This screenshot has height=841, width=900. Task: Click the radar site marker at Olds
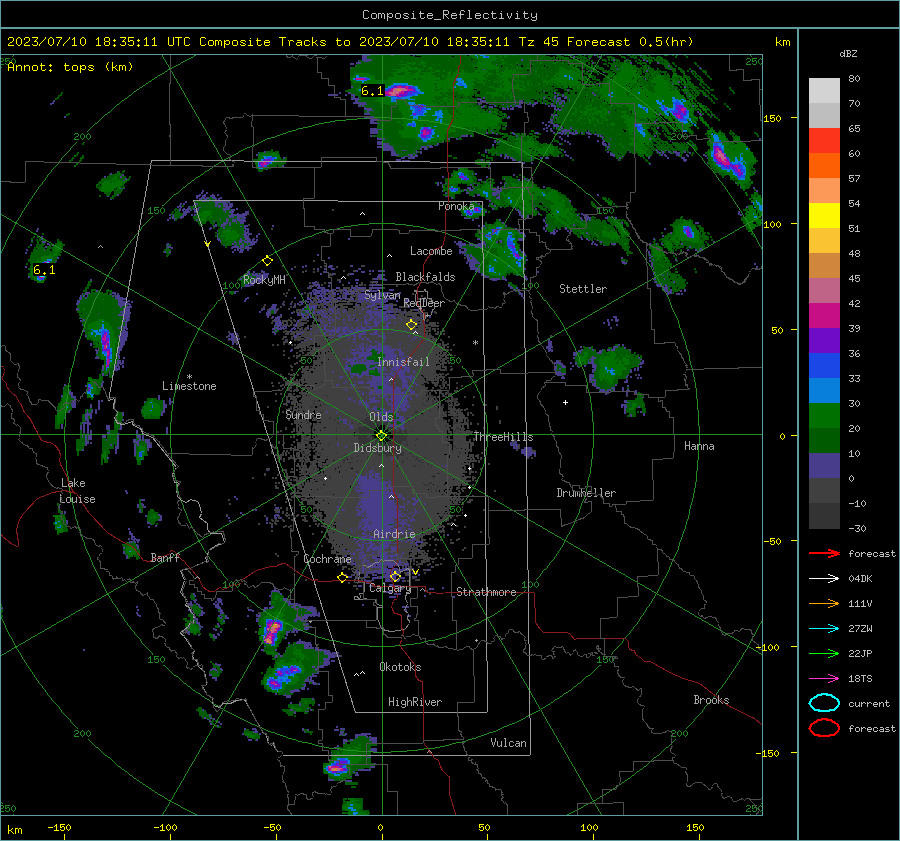point(381,435)
